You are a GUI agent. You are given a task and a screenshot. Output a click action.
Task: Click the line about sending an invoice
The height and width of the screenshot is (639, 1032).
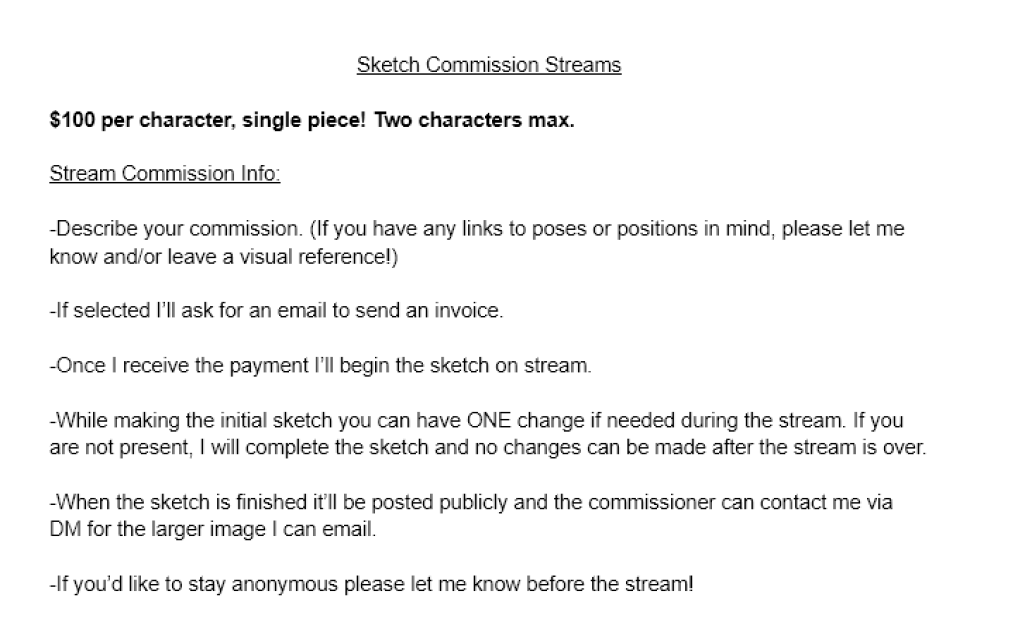276,311
